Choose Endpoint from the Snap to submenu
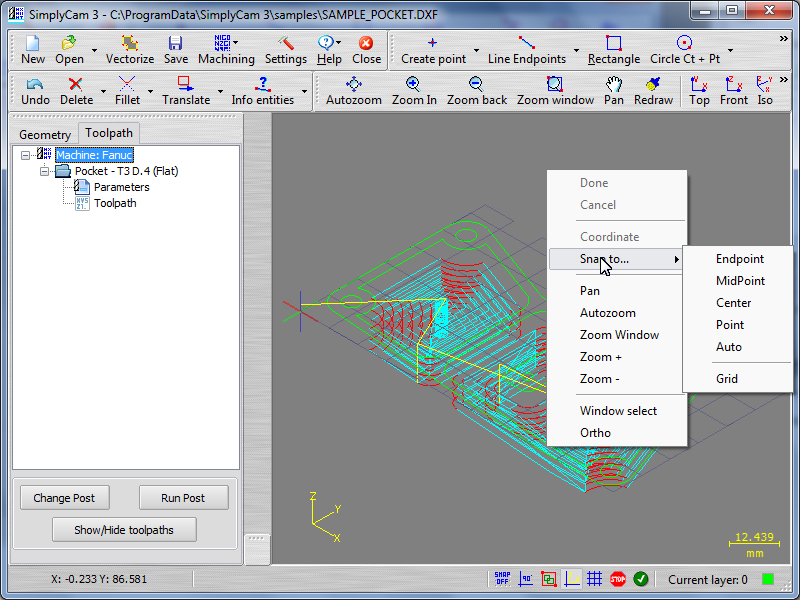800x600 pixels. click(739, 259)
